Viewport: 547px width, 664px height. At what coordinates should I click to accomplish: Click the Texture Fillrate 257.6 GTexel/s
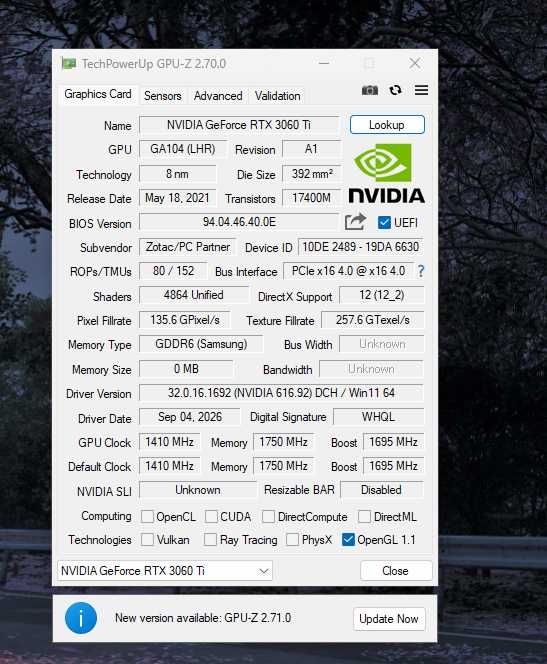pyautogui.click(x=373, y=320)
